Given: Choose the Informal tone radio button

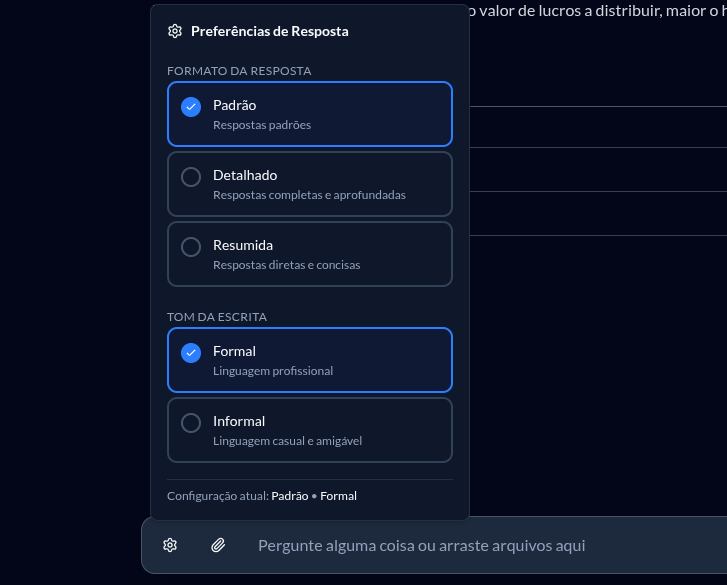Looking at the screenshot, I should pyautogui.click(x=191, y=423).
